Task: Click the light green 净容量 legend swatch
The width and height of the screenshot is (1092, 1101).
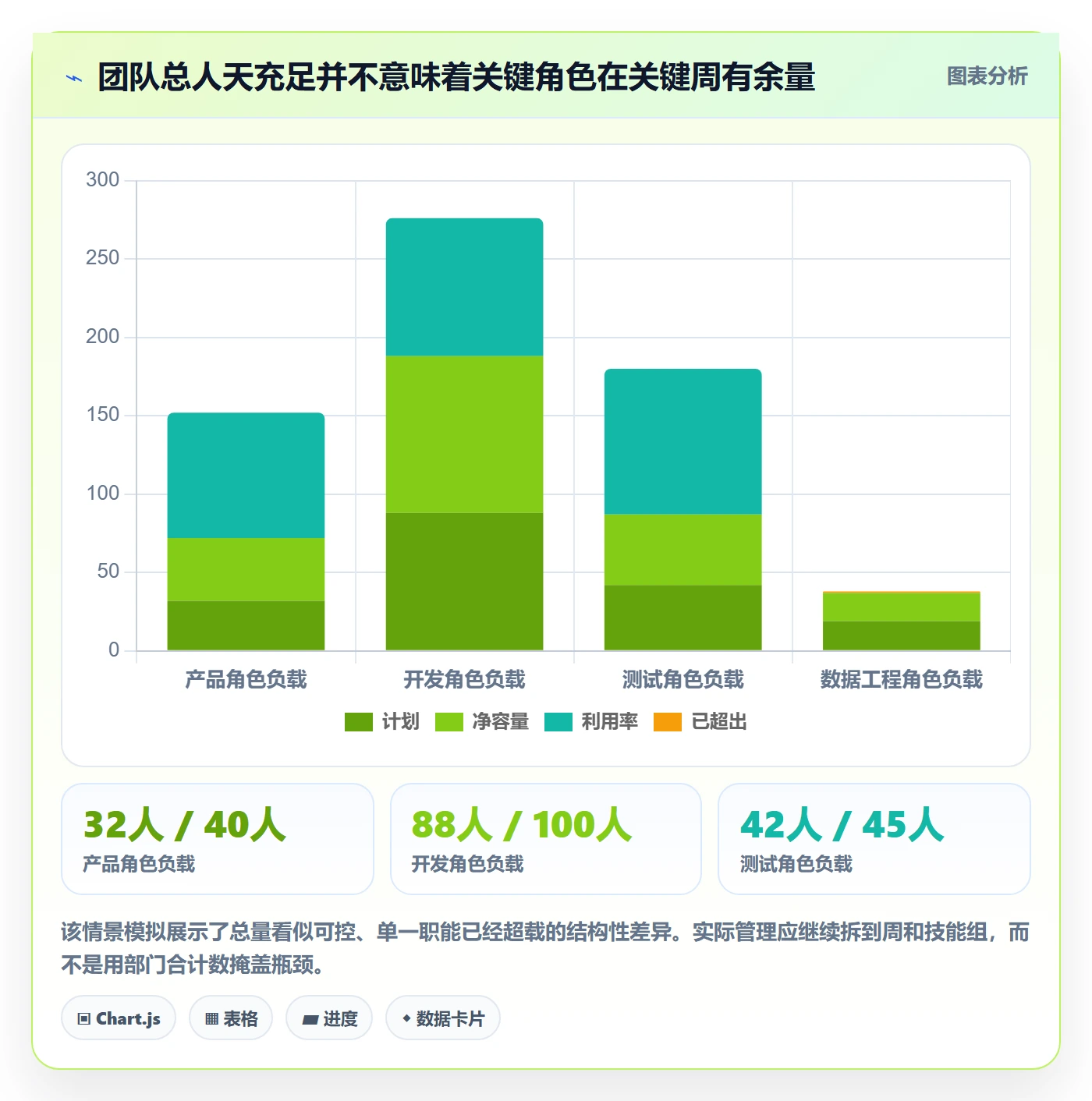Action: (x=449, y=722)
